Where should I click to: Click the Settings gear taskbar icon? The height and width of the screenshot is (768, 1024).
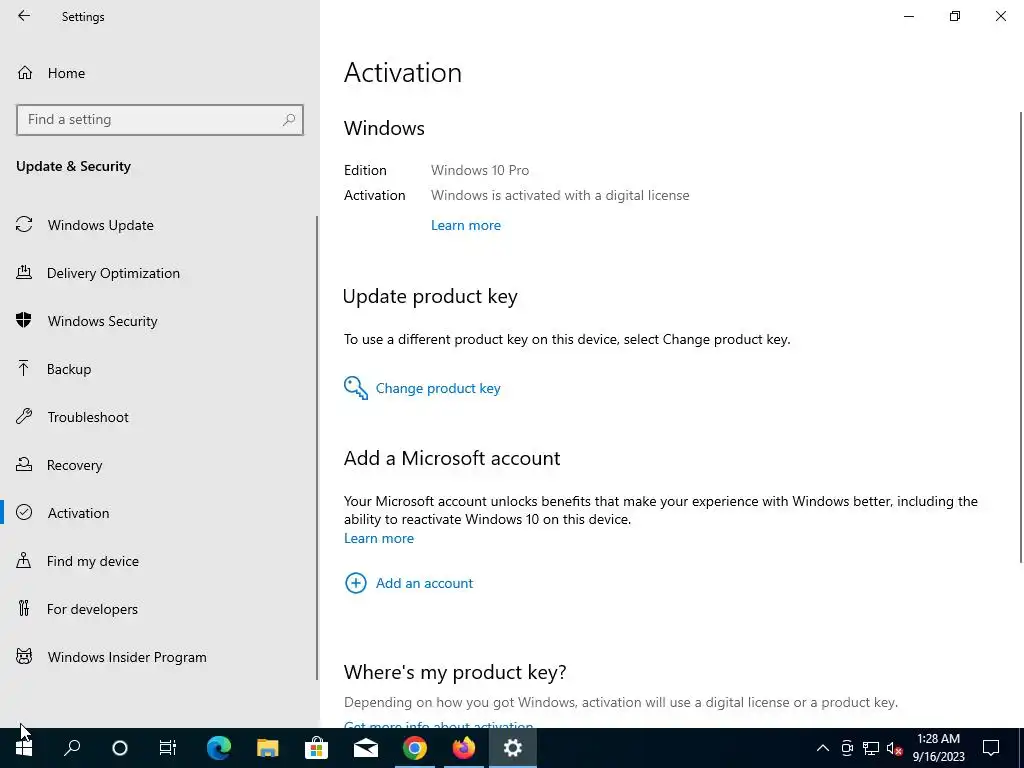pyautogui.click(x=513, y=748)
